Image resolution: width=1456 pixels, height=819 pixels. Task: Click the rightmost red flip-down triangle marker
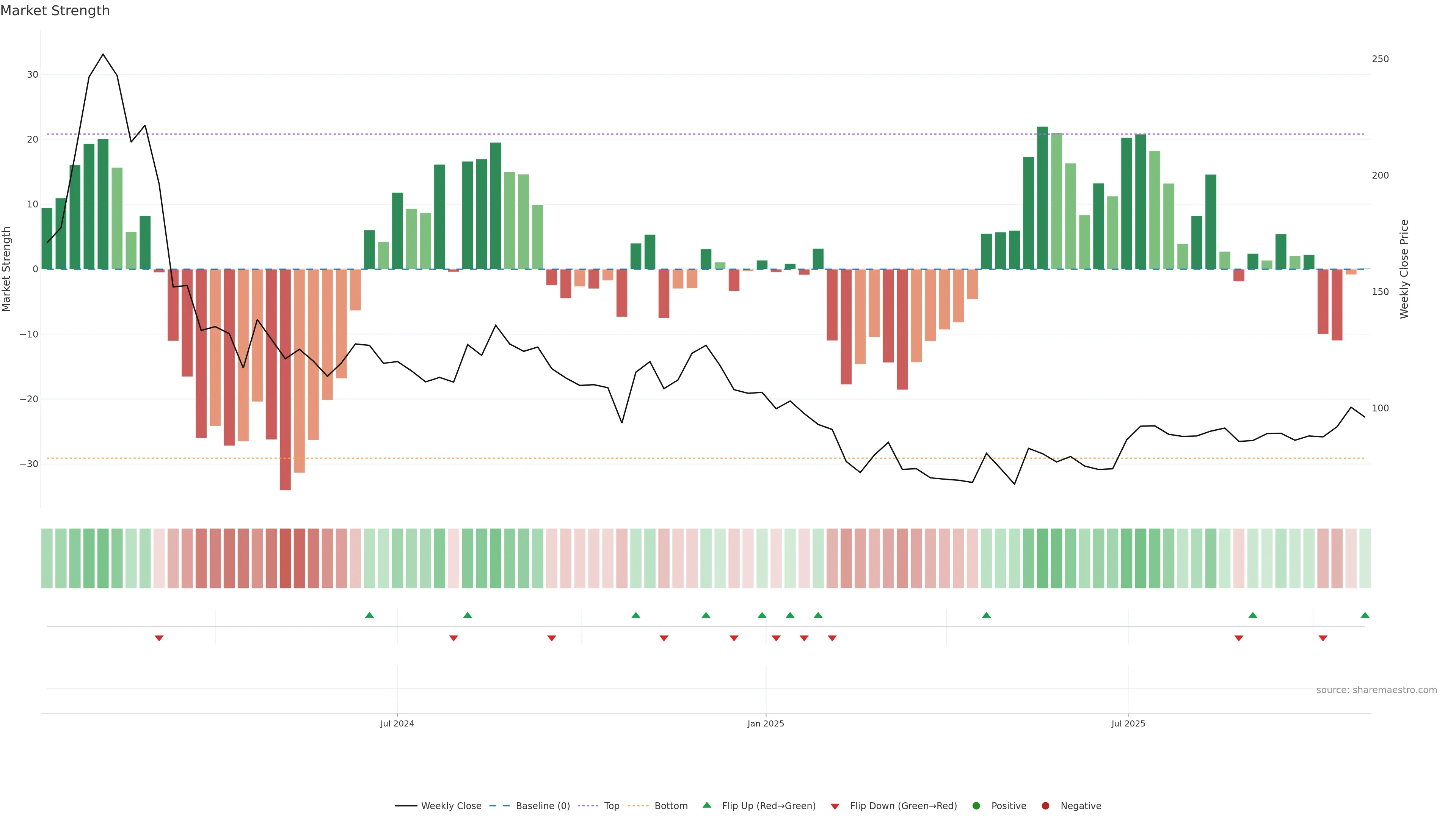[x=1323, y=638]
